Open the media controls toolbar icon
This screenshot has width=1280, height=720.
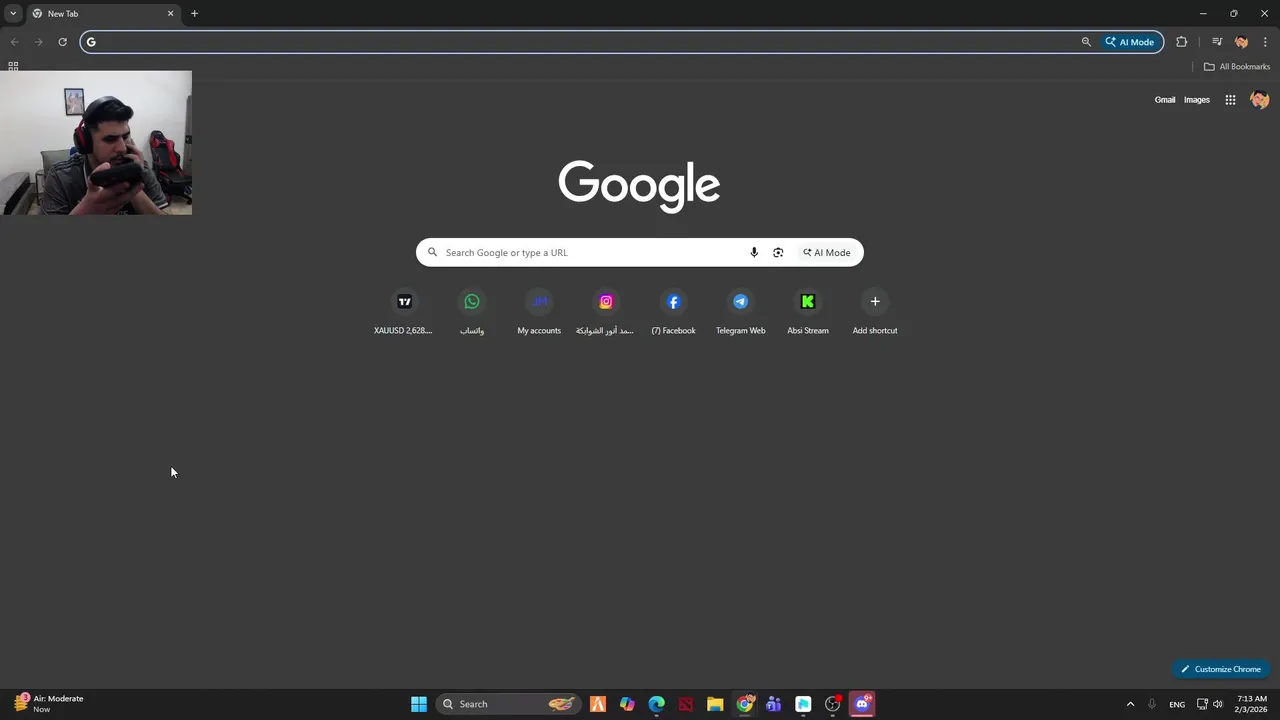coord(1217,42)
